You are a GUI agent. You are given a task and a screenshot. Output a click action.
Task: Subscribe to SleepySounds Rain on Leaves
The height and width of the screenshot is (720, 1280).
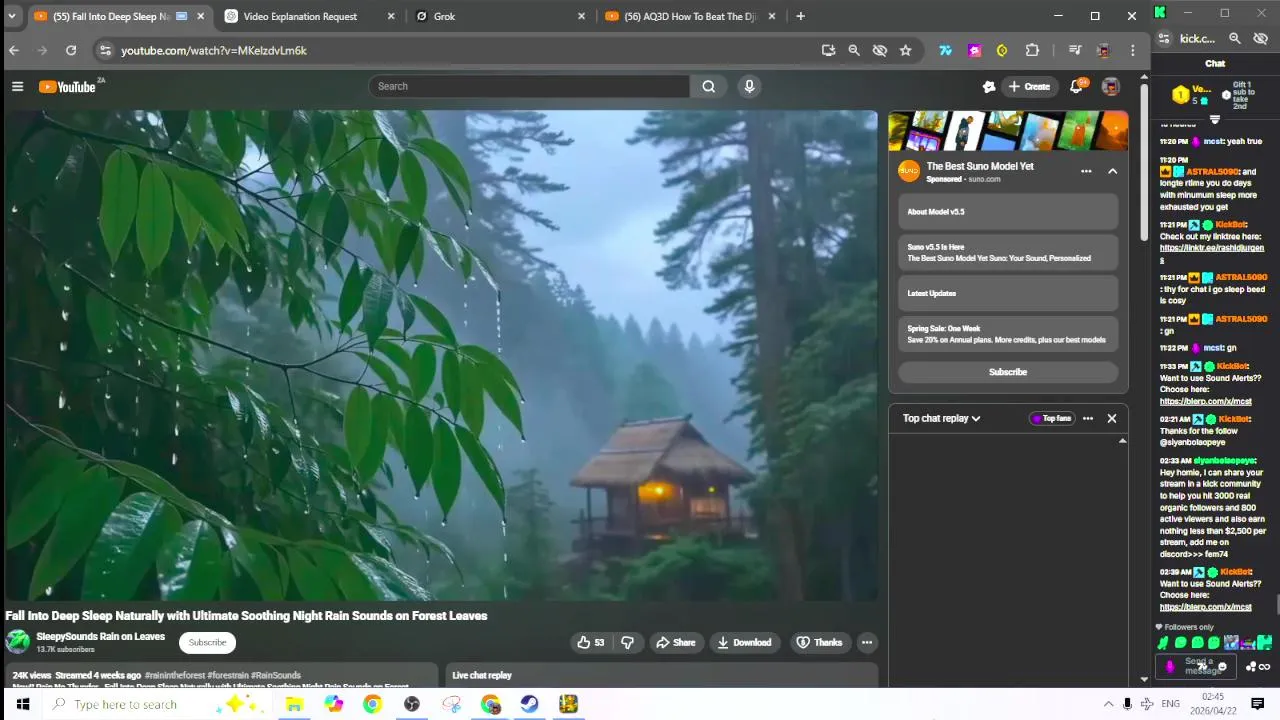pos(208,643)
